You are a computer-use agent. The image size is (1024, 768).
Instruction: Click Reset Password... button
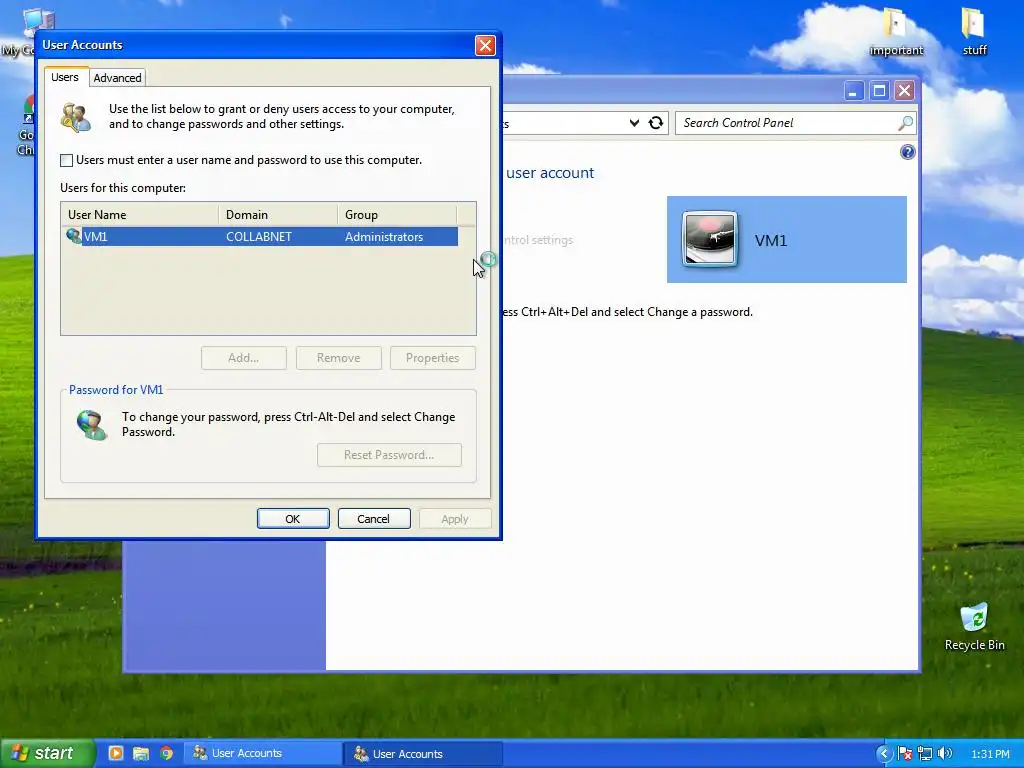(389, 455)
